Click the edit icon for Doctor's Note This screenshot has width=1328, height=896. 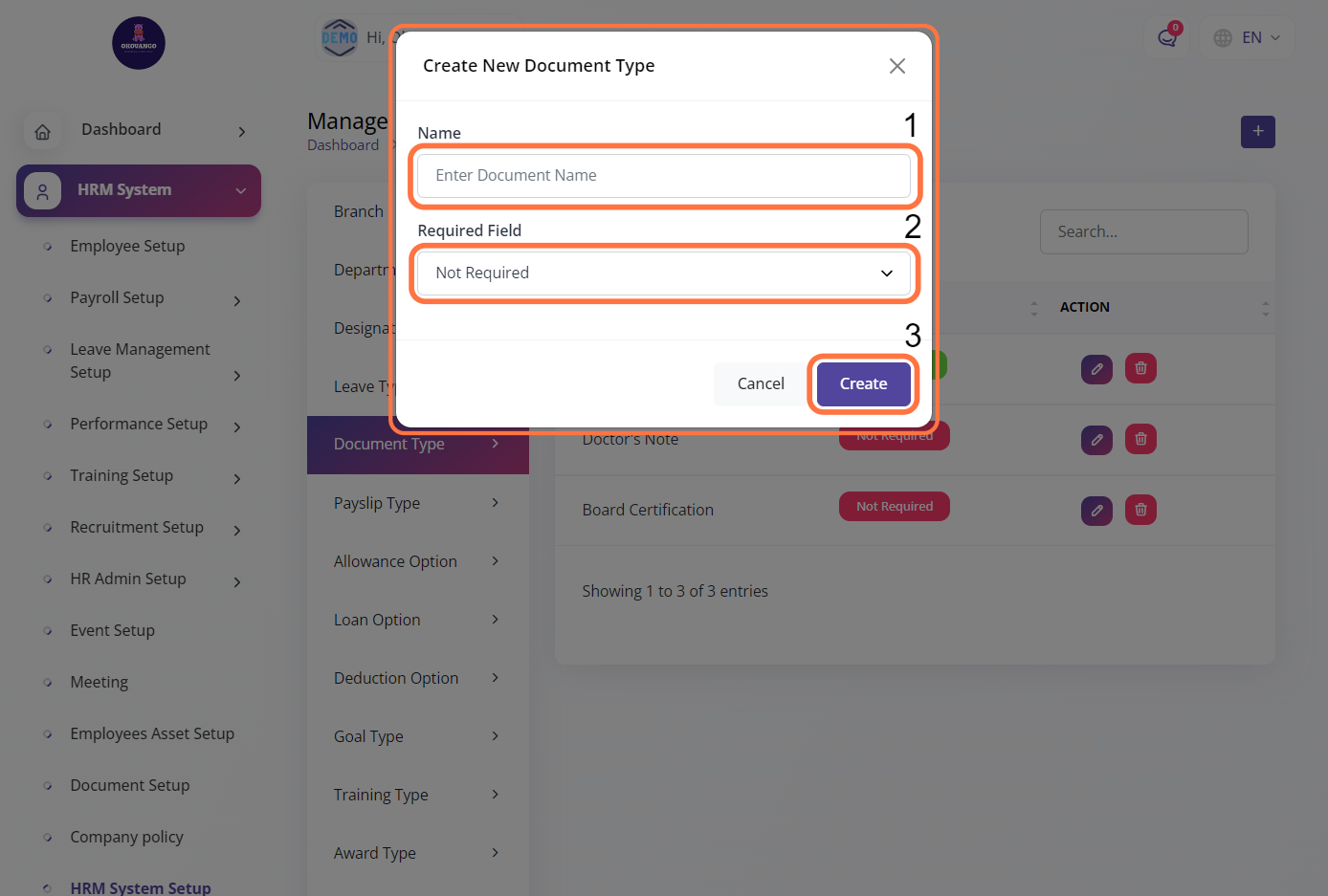pos(1096,439)
